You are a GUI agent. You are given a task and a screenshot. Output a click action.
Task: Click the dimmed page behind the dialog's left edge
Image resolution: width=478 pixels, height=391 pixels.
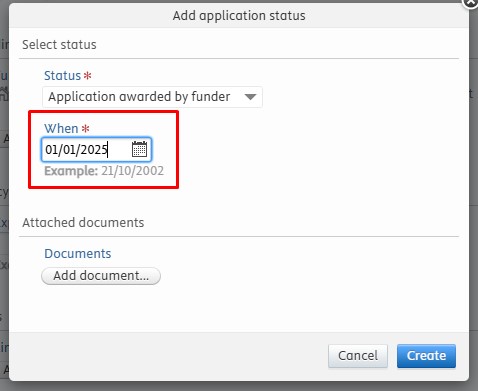4,200
